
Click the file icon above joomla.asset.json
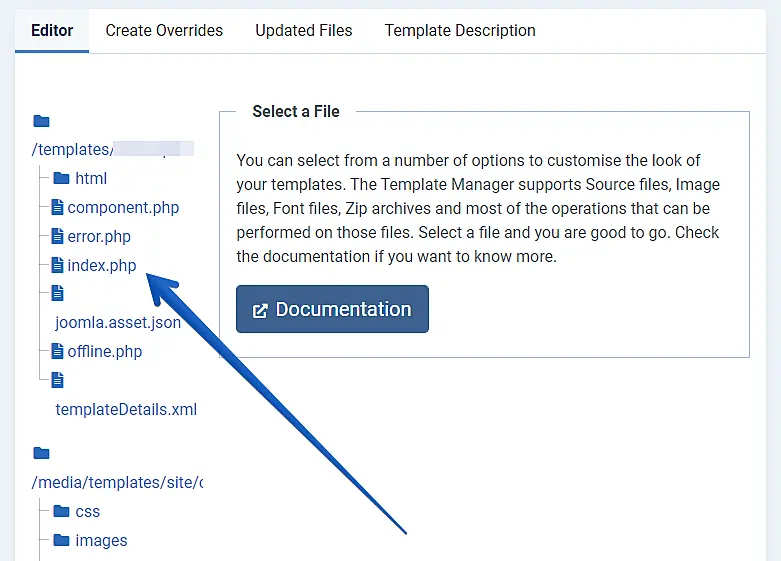[58, 294]
